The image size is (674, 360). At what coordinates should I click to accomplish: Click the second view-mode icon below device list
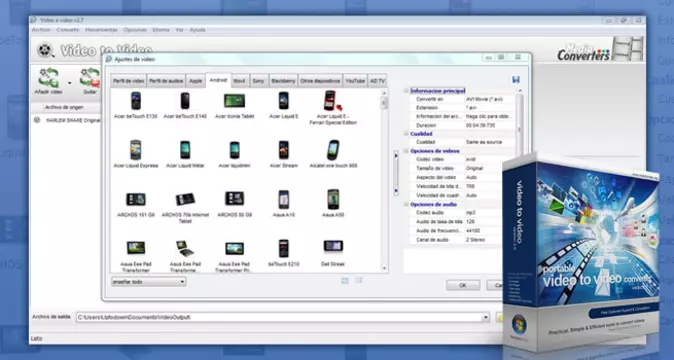click(x=359, y=281)
